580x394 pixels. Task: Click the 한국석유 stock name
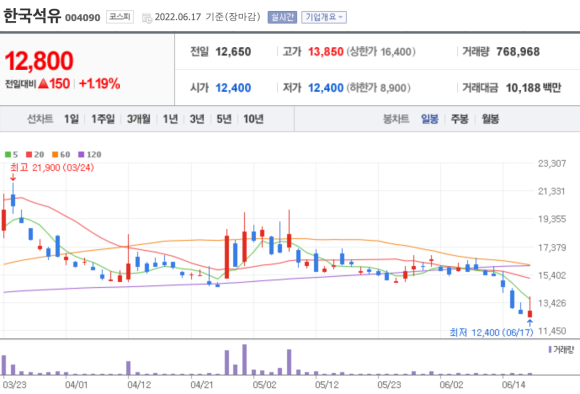point(32,16)
